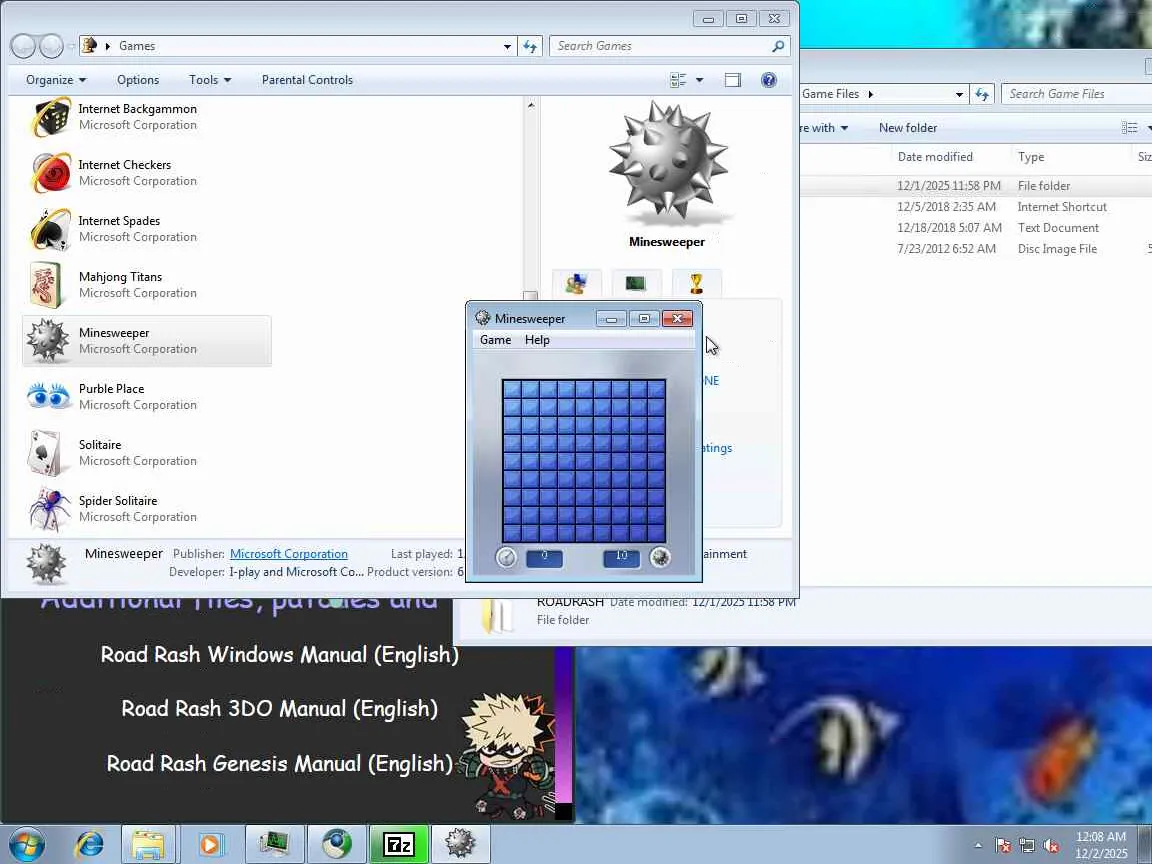Image resolution: width=1152 pixels, height=864 pixels.
Task: Click the Minesweeper timer clock icon
Action: coord(506,558)
